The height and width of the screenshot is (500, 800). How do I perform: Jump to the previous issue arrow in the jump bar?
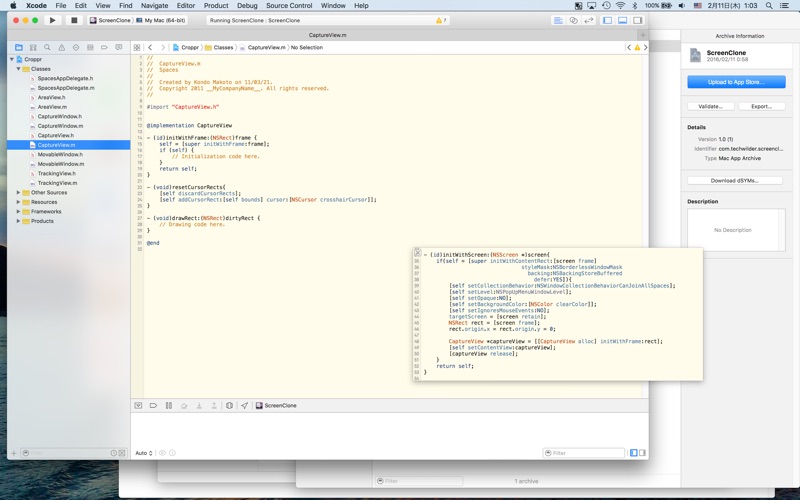pos(629,47)
